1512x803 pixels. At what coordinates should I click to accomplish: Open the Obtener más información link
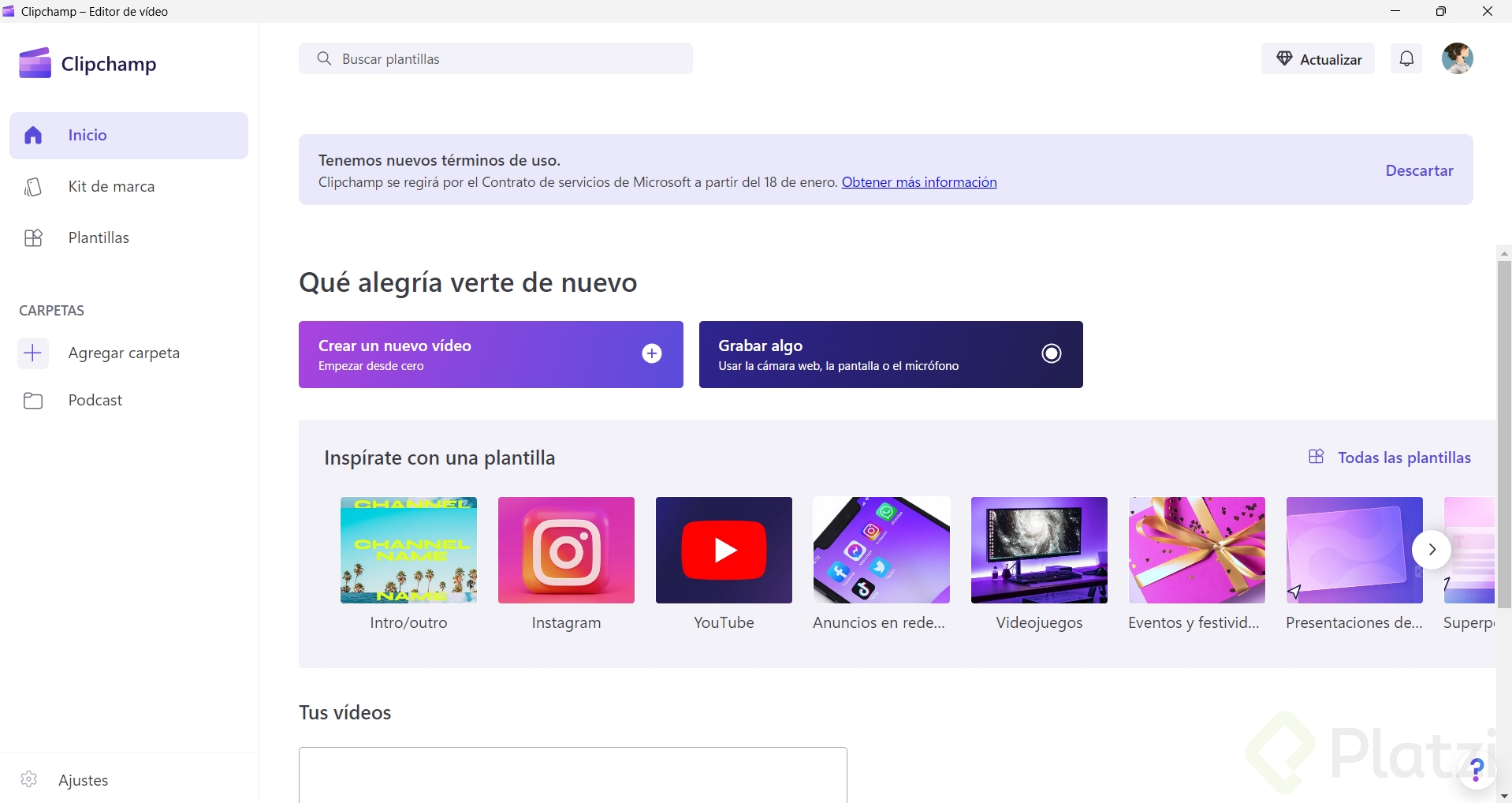pyautogui.click(x=919, y=182)
